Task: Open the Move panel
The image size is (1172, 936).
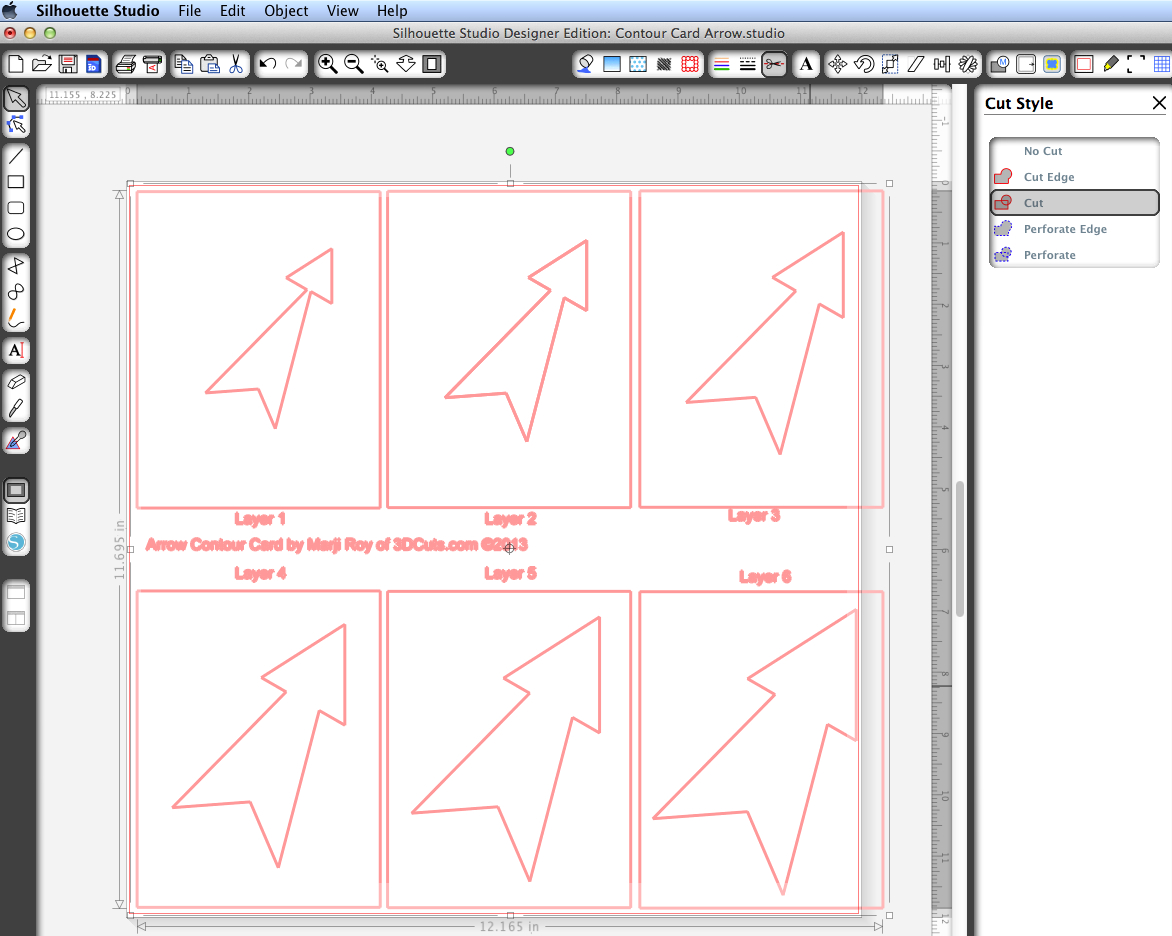Action: point(837,64)
